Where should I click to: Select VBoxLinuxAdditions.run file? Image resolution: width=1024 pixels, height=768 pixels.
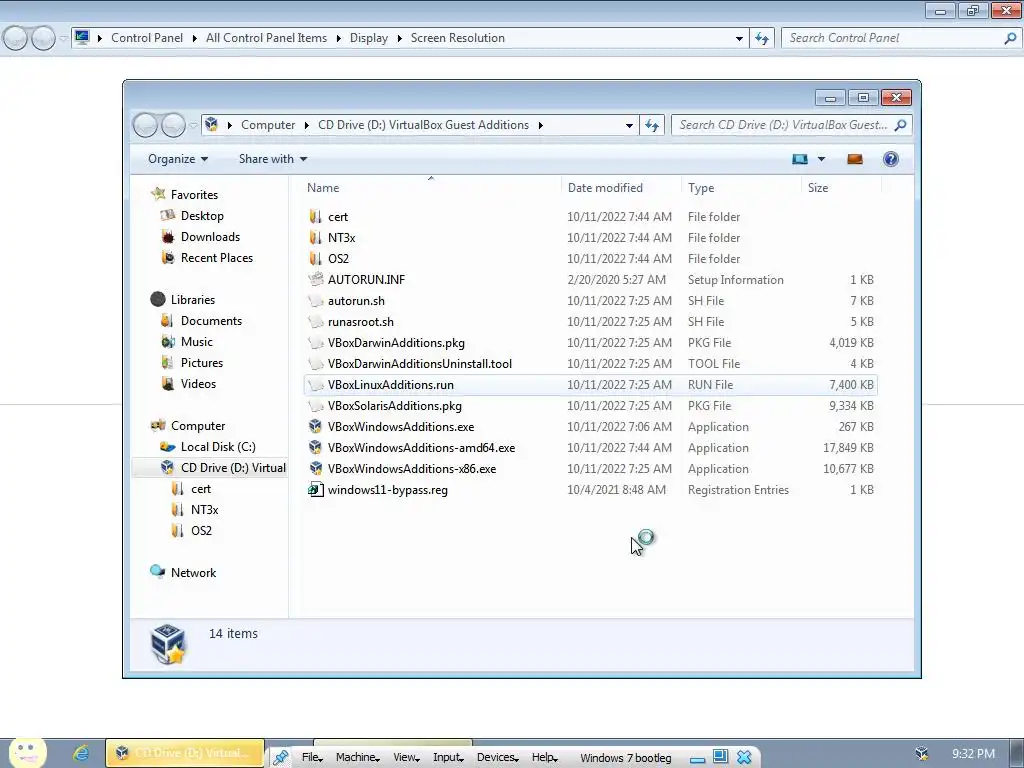click(590, 385)
